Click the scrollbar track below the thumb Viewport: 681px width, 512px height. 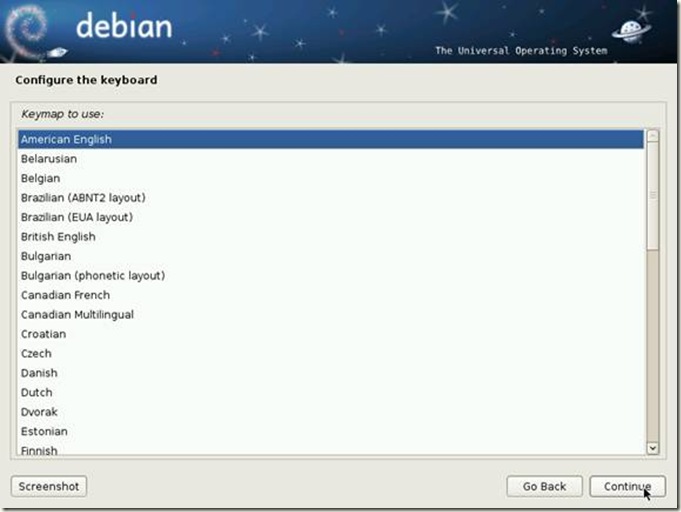[x=652, y=346]
